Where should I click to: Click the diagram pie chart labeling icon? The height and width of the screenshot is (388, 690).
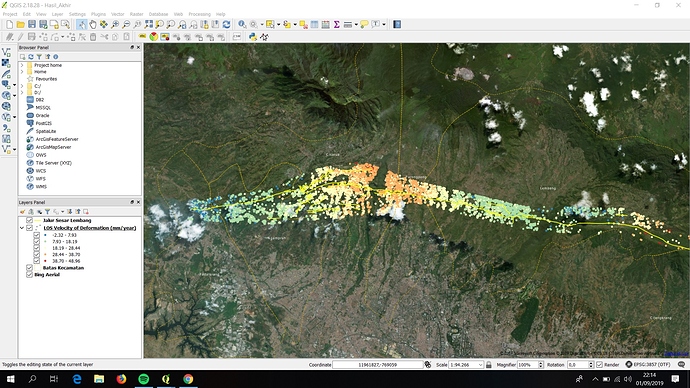(x=154, y=37)
